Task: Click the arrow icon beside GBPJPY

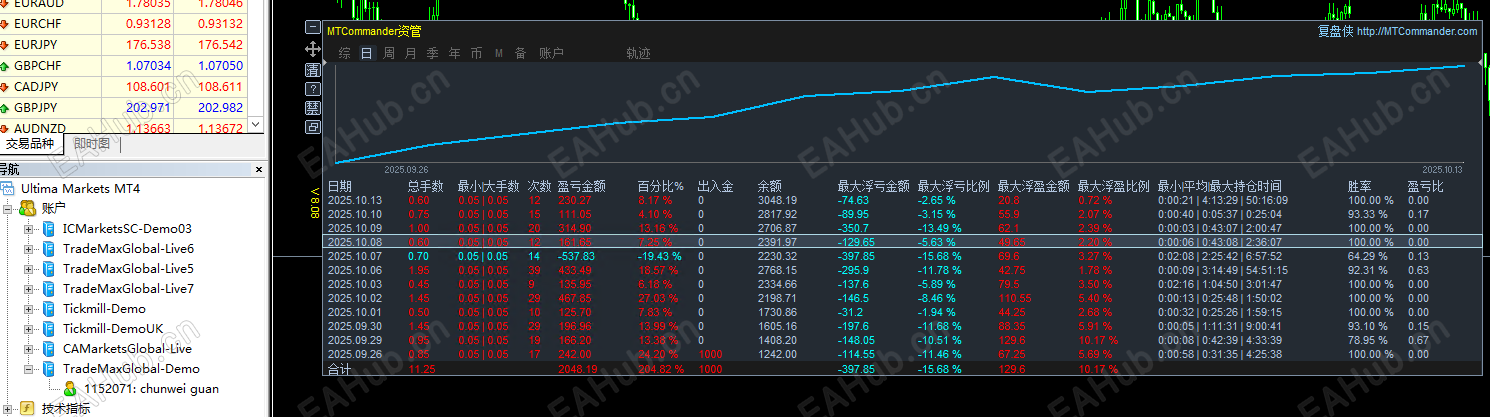Action: pos(6,108)
